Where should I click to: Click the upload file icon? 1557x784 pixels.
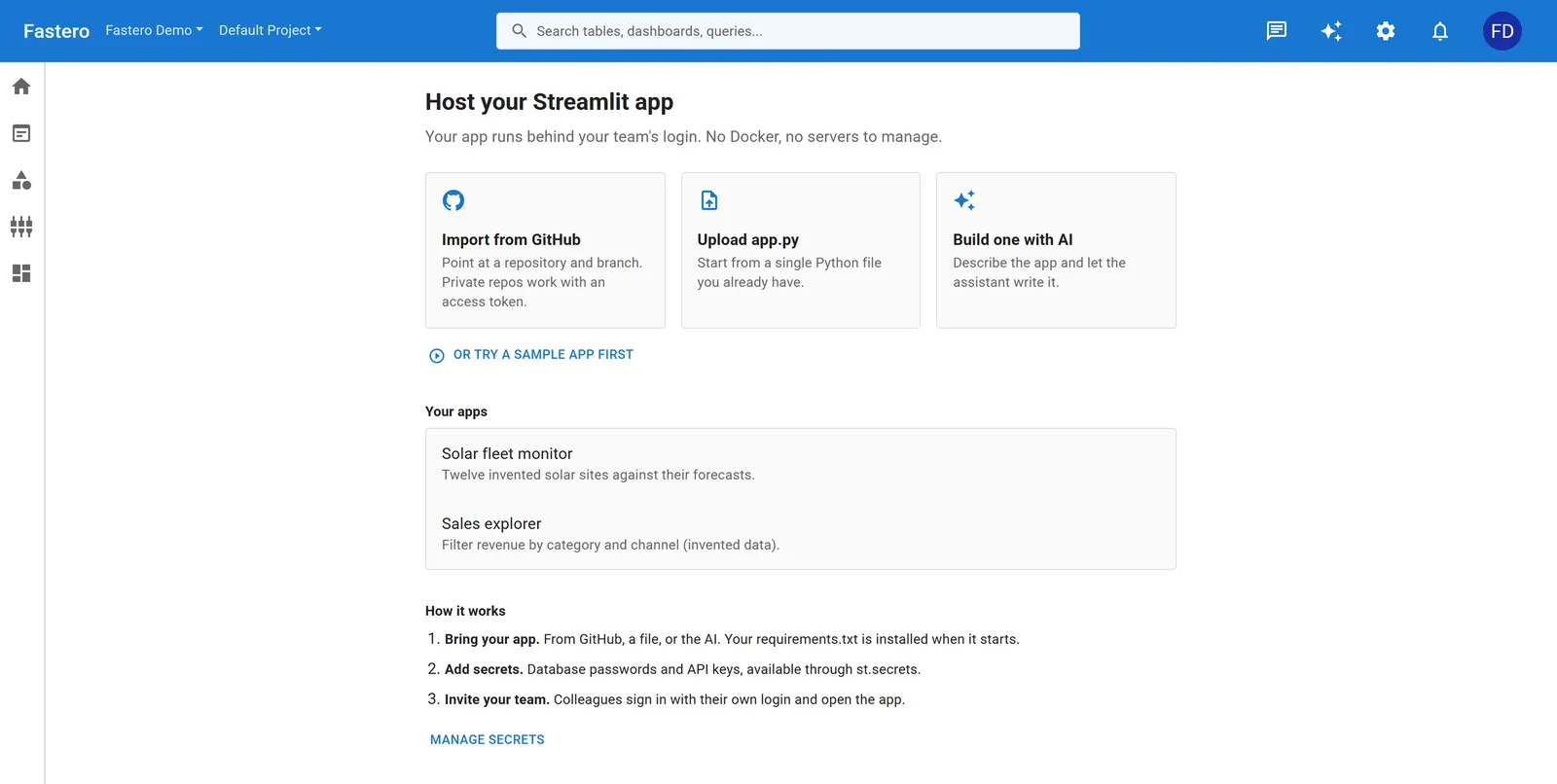[x=709, y=200]
